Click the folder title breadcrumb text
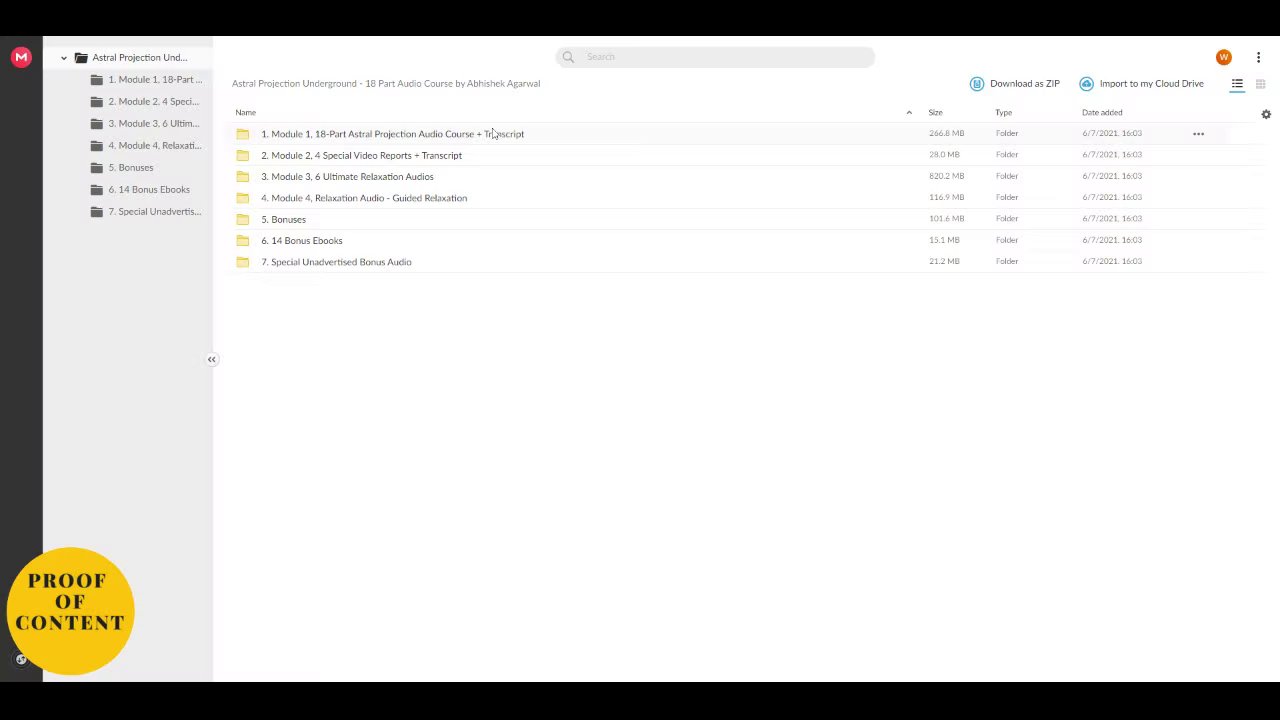Screen dimensions: 1280x720 [386, 84]
